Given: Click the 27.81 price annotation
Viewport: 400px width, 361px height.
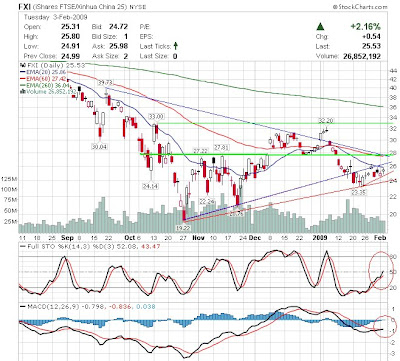Looking at the screenshot, I should pos(221,147).
